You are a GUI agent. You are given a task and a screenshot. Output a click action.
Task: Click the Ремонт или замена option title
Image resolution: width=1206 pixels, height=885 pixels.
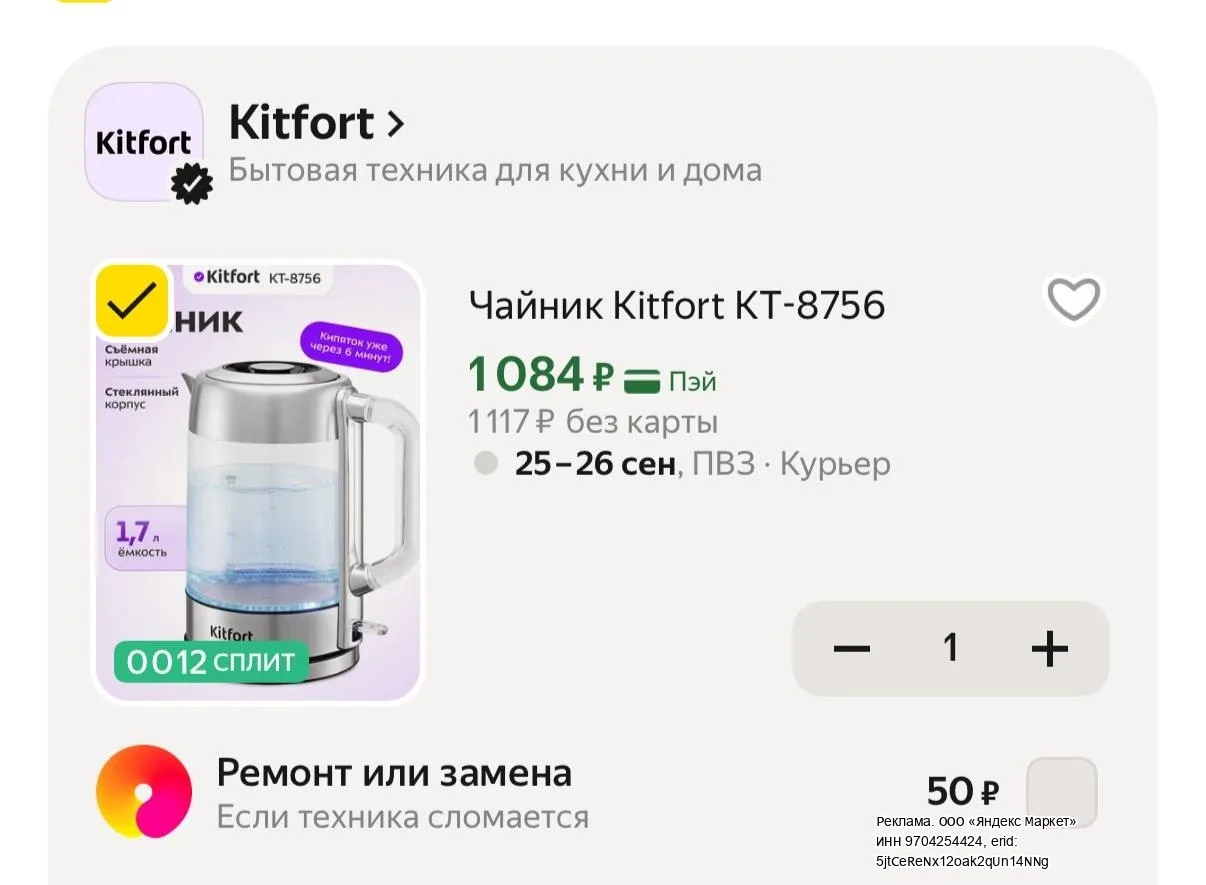click(x=394, y=773)
